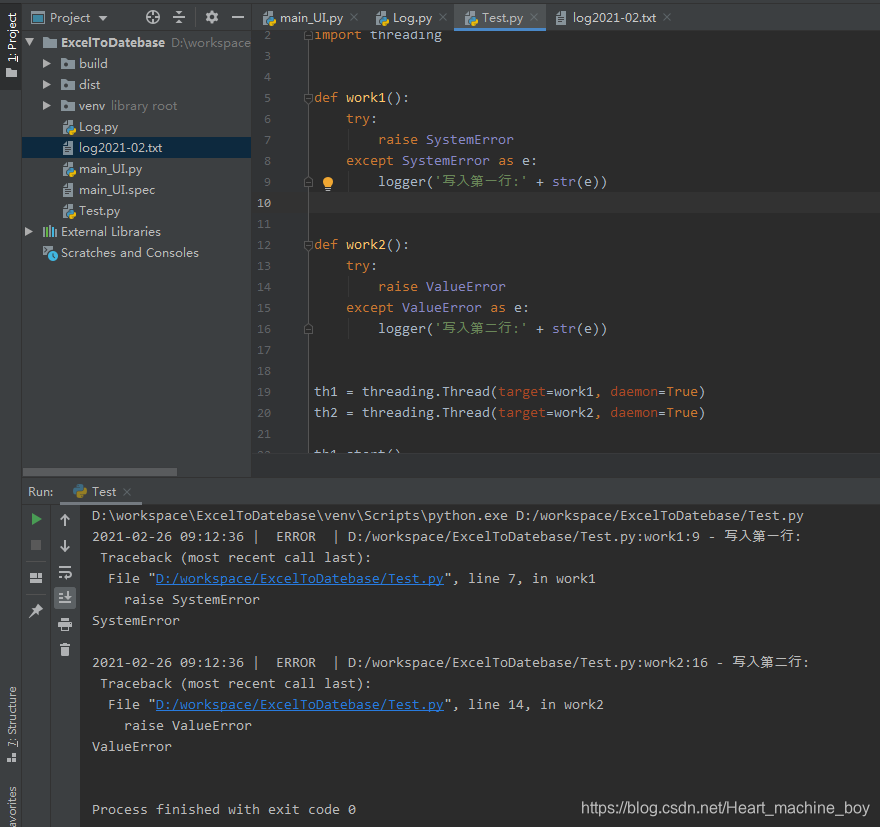The image size is (880, 827).
Task: Open Scratches and Consoles node
Action: [x=129, y=253]
